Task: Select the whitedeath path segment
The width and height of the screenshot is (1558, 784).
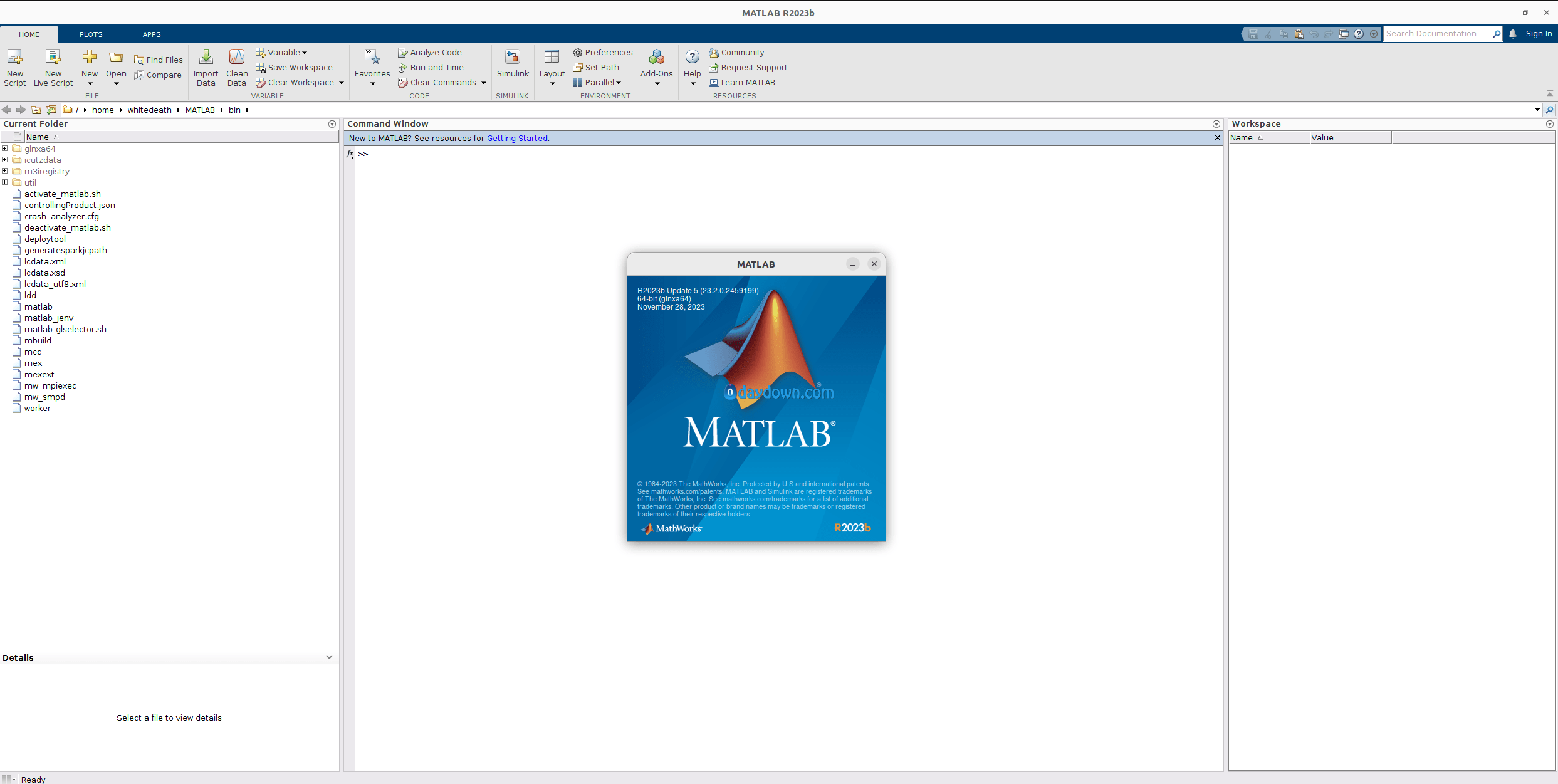Action: (x=149, y=110)
